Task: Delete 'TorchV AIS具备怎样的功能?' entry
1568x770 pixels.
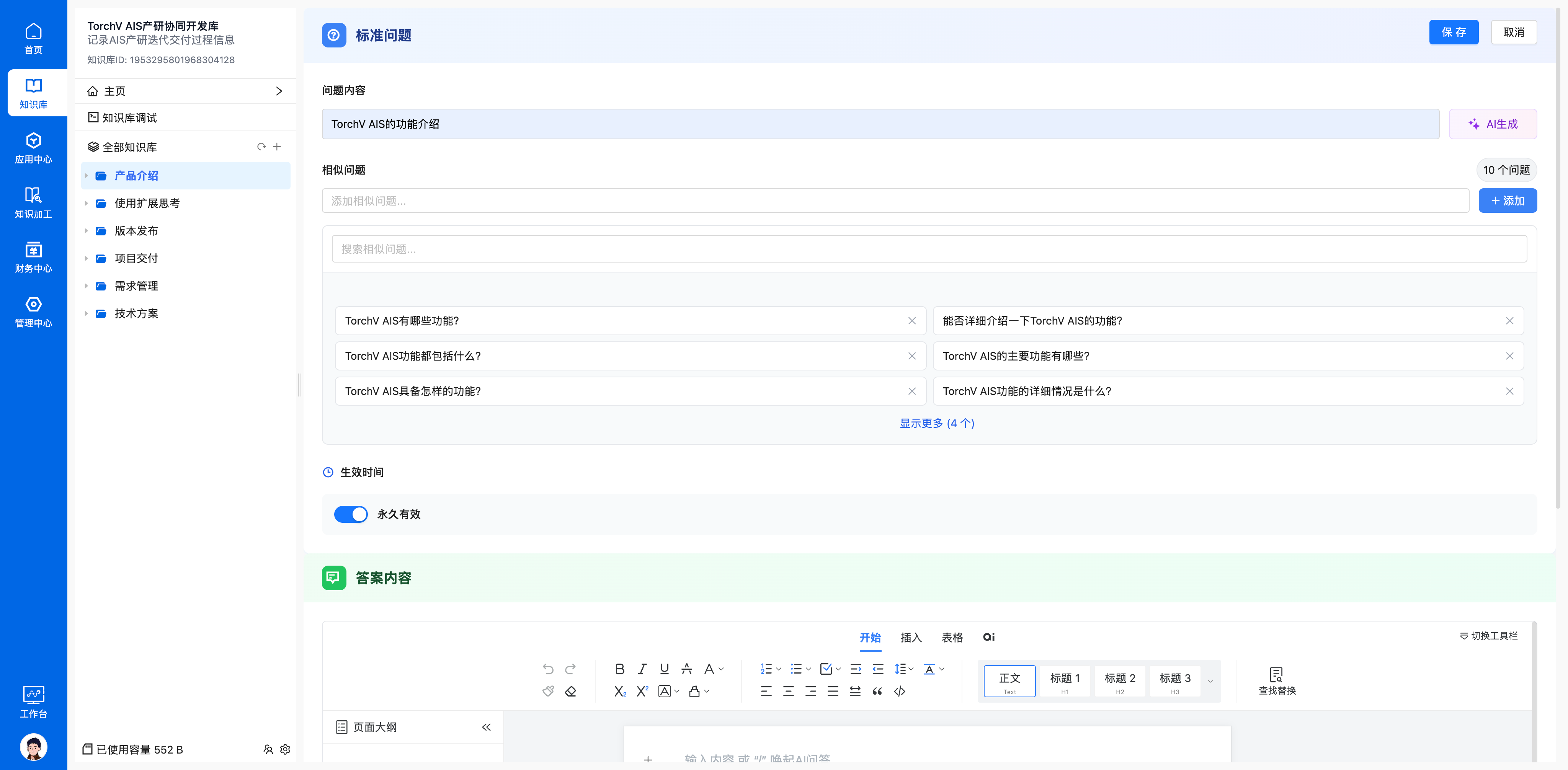Action: (x=911, y=392)
